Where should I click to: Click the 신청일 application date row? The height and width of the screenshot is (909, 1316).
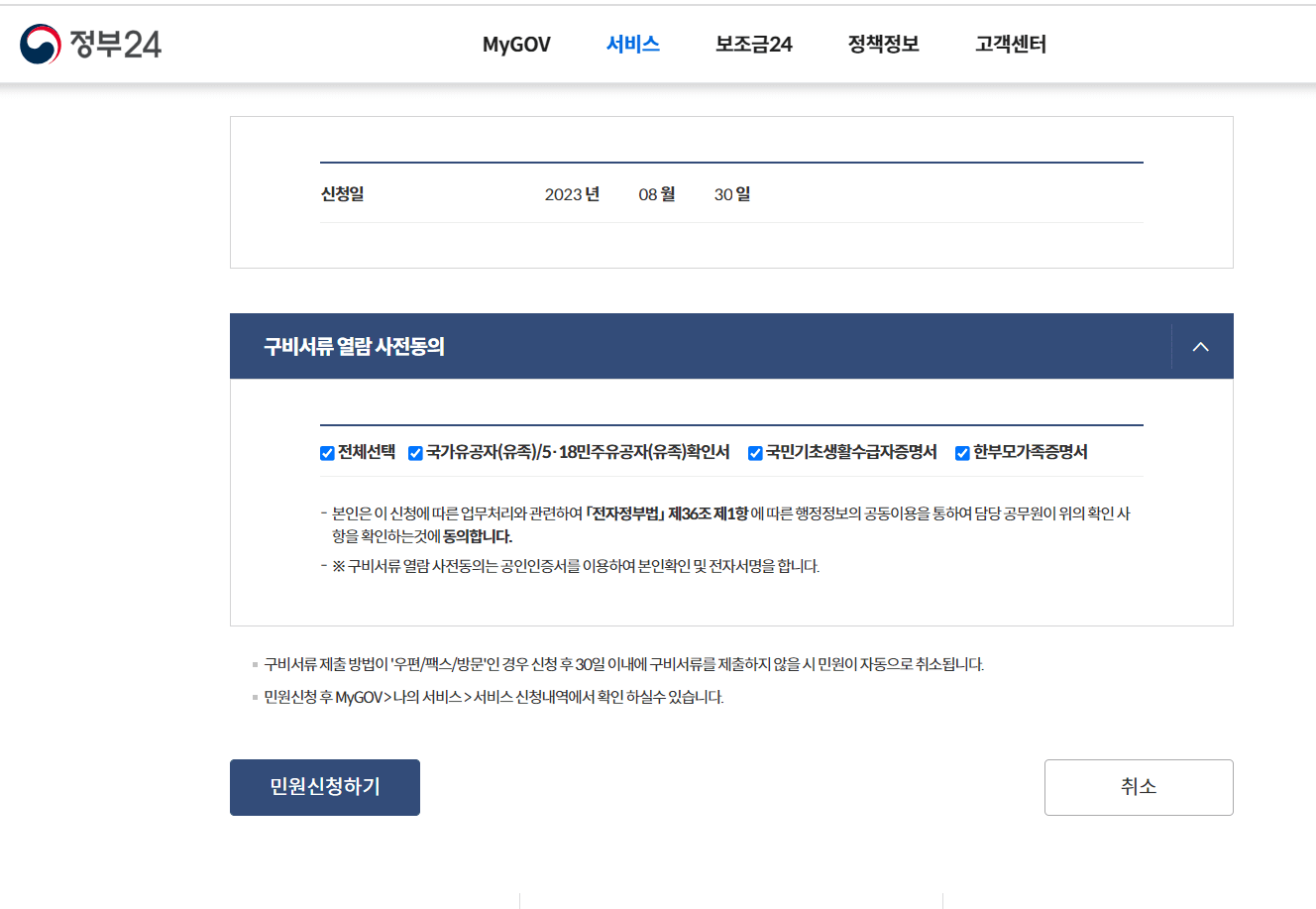tap(342, 194)
